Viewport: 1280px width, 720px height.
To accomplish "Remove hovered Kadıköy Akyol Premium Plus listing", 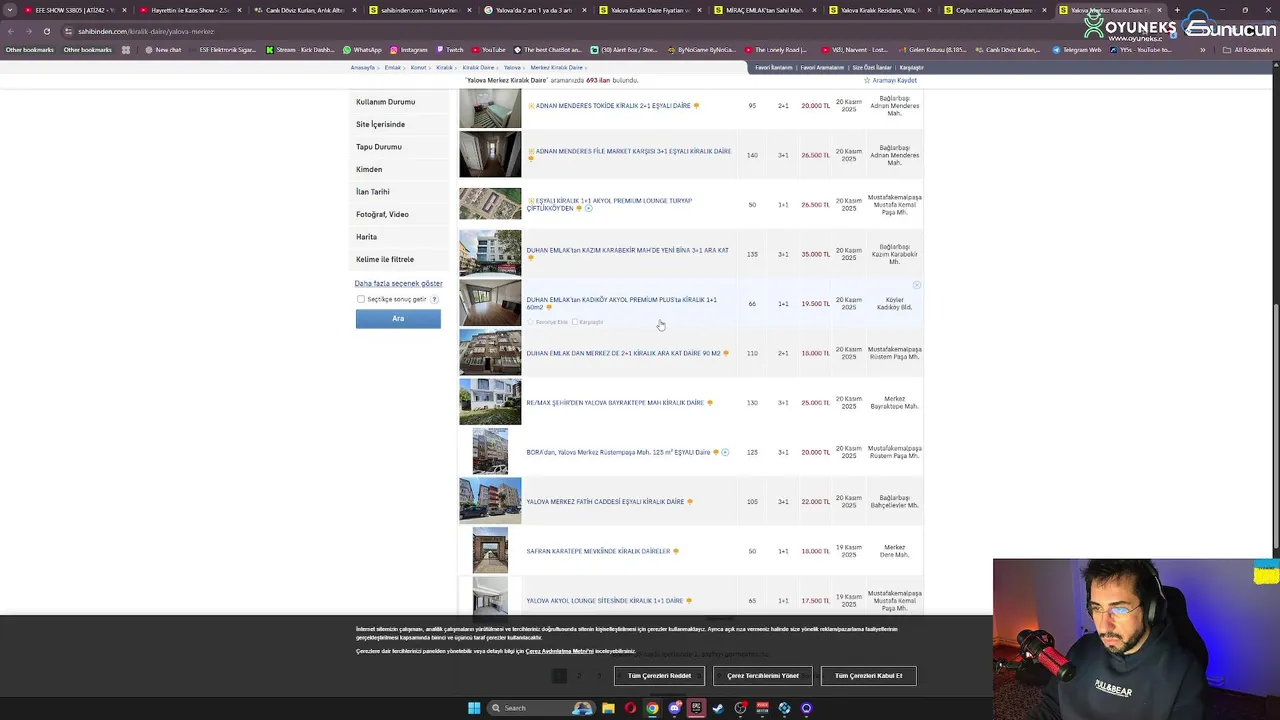I will (x=916, y=285).
